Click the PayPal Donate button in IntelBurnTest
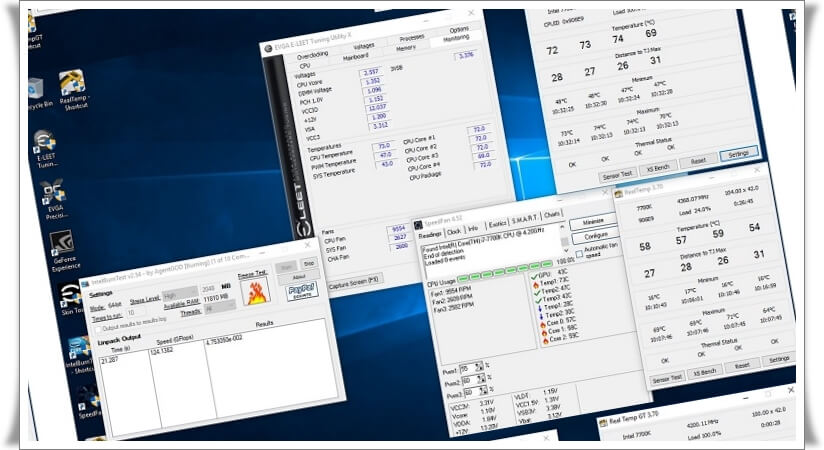 (x=302, y=291)
